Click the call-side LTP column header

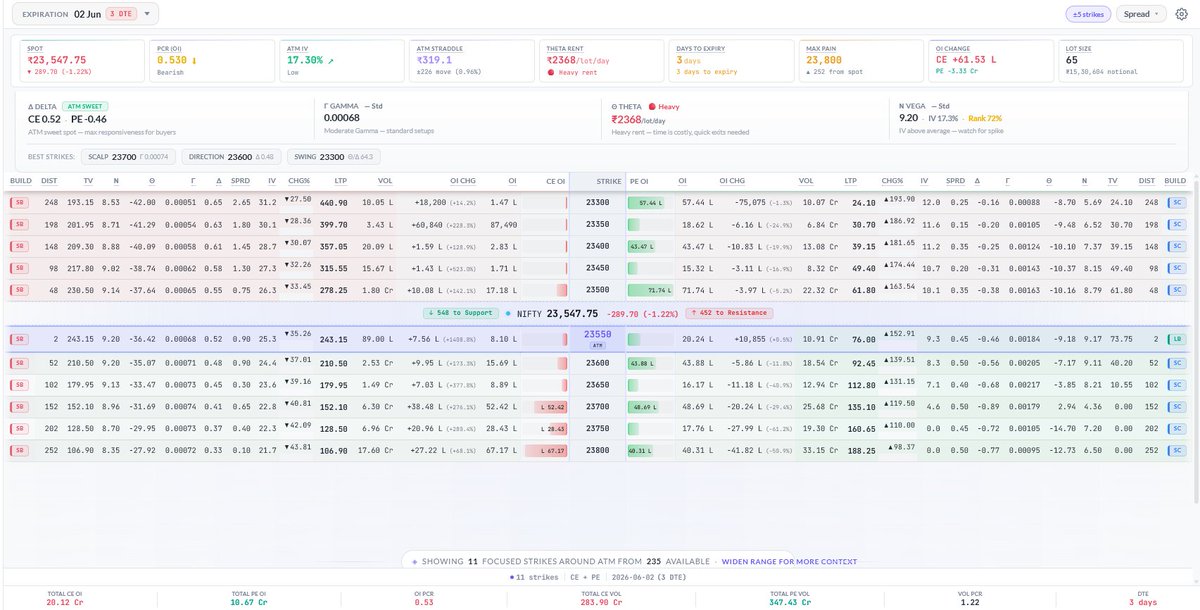[340, 181]
